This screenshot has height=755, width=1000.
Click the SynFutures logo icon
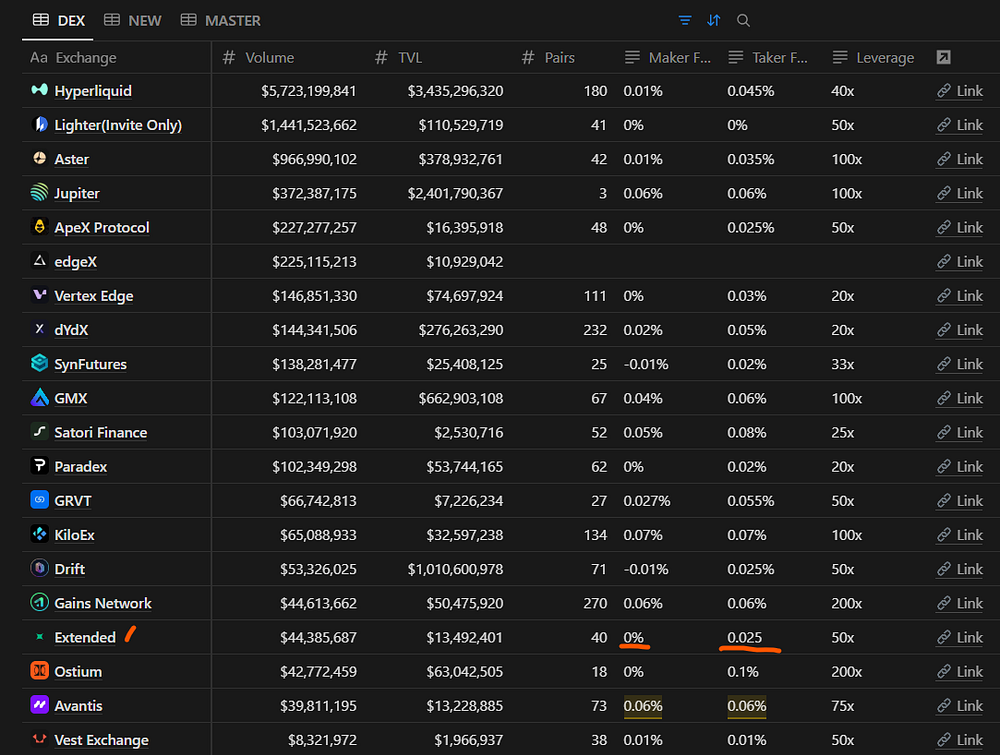coord(40,363)
